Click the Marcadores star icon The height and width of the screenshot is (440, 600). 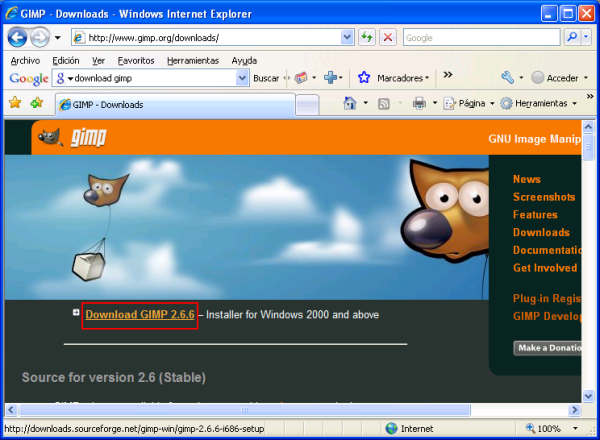coord(365,78)
